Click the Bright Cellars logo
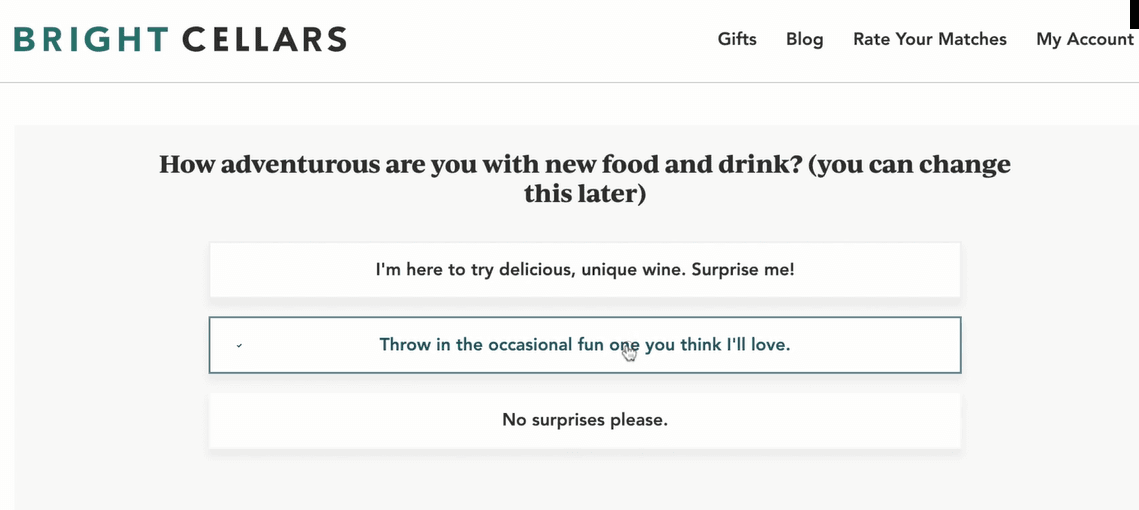Screen dimensions: 1139x510 pos(180,39)
